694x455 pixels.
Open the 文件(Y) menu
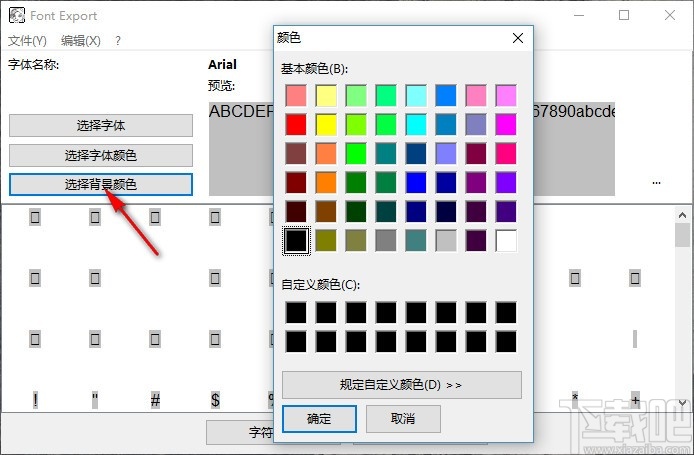[27, 41]
